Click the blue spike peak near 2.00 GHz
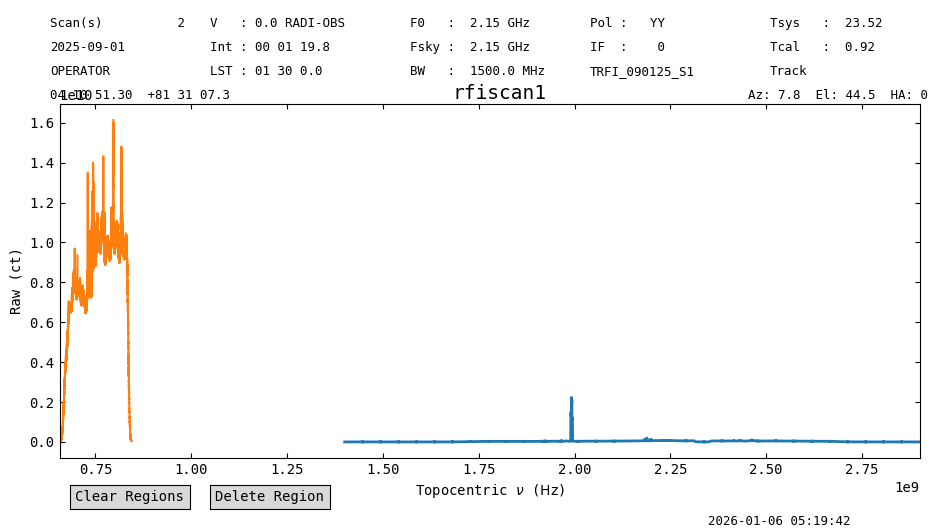Screen dimensions: 929x531 [571, 399]
